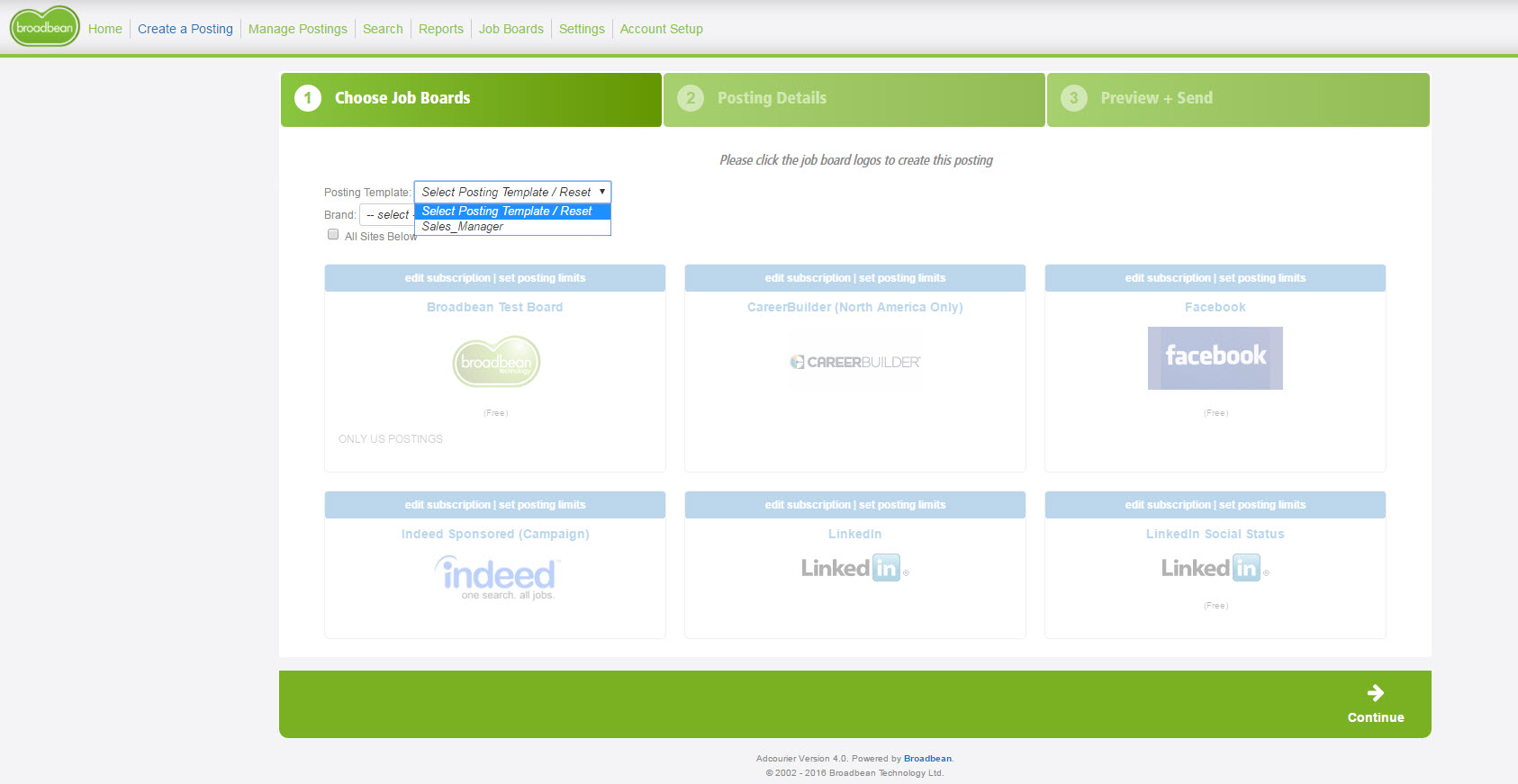1518x784 pixels.
Task: Open Broadbean link in footer
Action: [927, 759]
